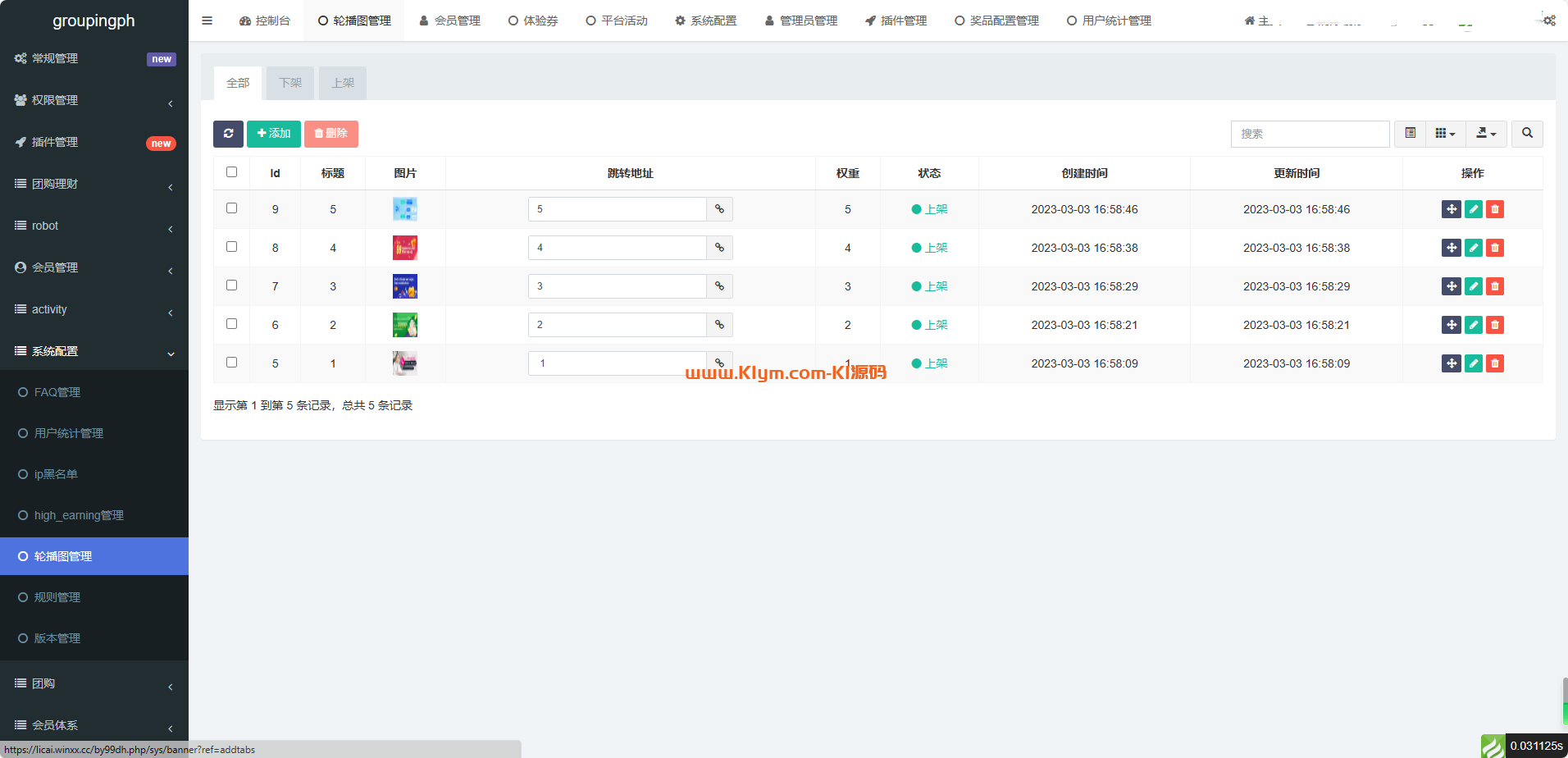Edit the banner with Id 7

(1474, 286)
